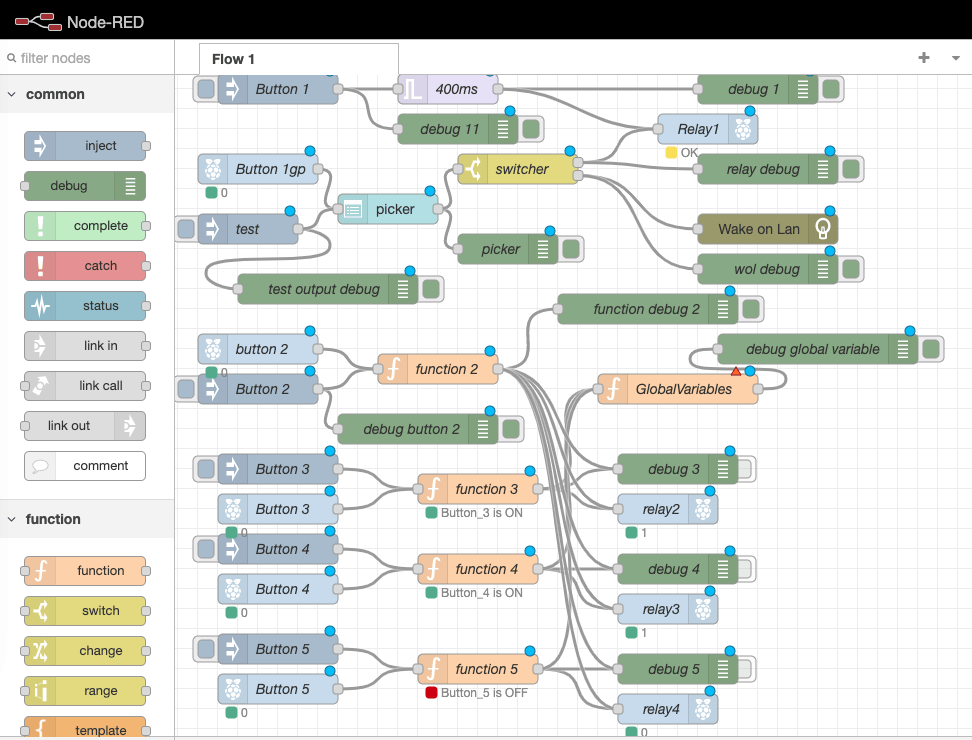Switch to the Flow 1 tab
The width and height of the screenshot is (972, 740).
[x=299, y=59]
